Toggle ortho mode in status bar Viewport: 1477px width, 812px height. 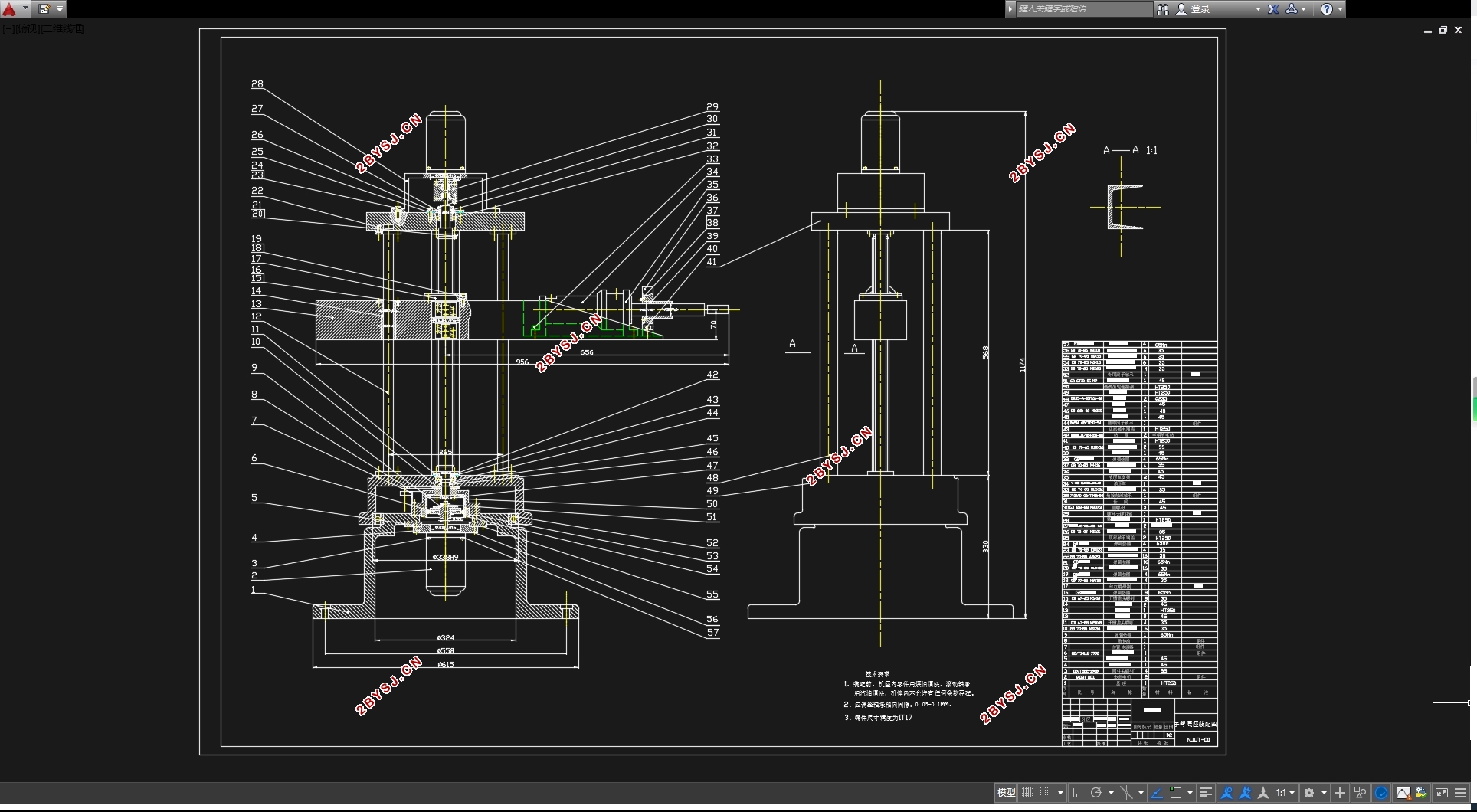click(1077, 793)
